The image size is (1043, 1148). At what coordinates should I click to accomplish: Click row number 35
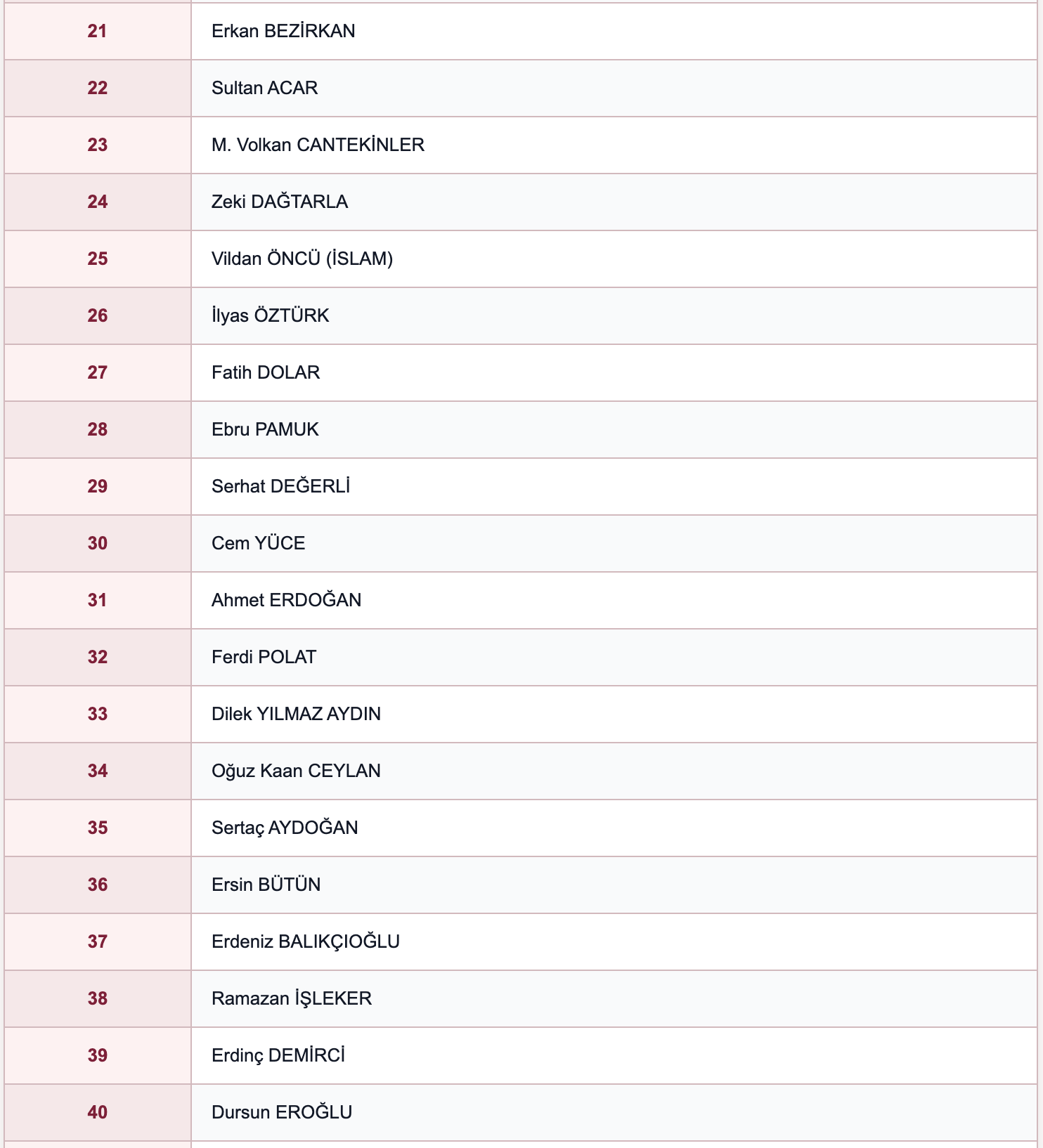[x=98, y=828]
